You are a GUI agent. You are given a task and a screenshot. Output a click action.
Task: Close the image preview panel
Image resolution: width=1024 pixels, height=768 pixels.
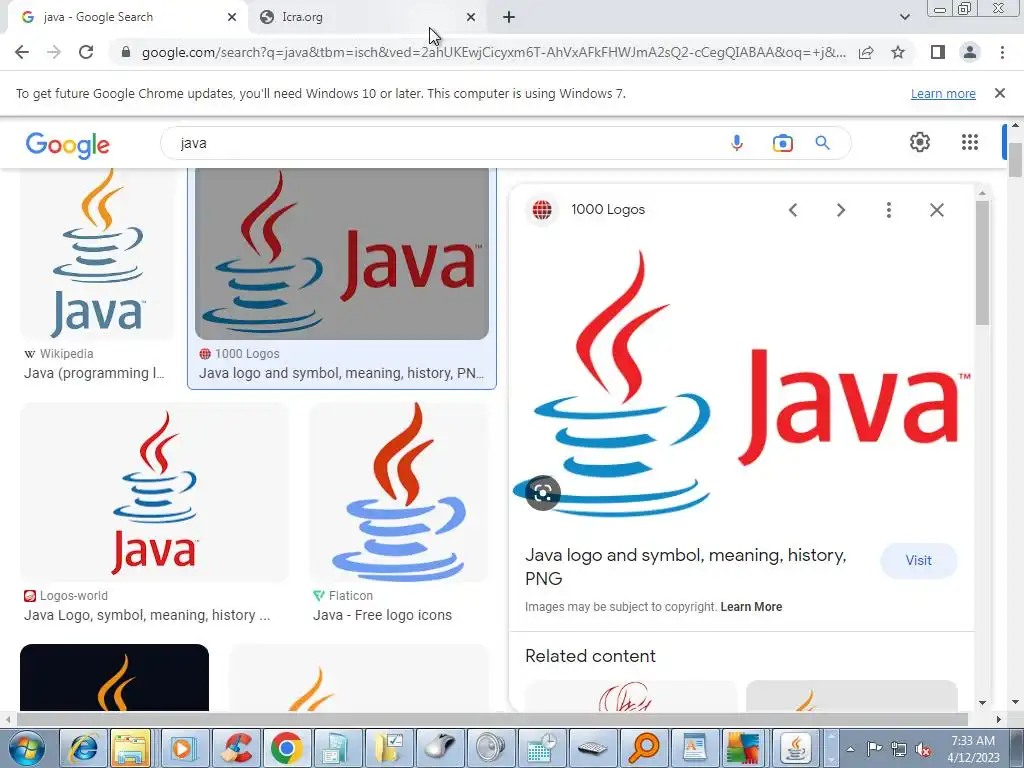coord(937,210)
